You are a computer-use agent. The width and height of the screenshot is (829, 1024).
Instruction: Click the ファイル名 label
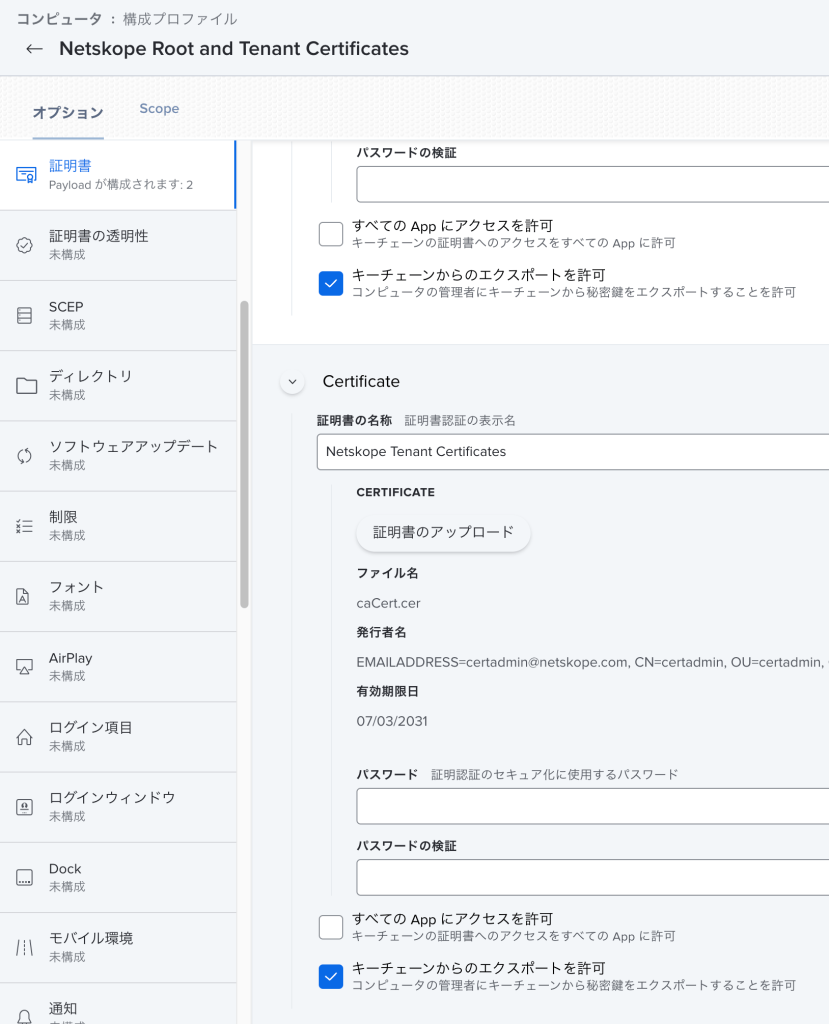coord(387,573)
